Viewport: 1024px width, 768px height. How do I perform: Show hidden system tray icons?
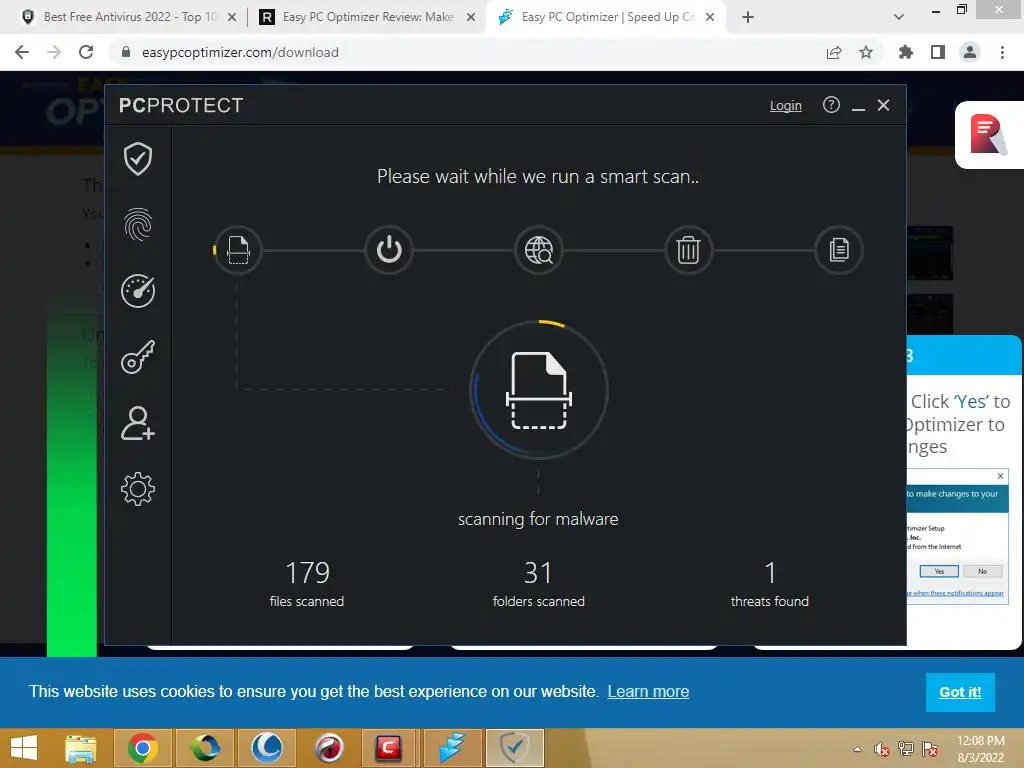tap(857, 750)
